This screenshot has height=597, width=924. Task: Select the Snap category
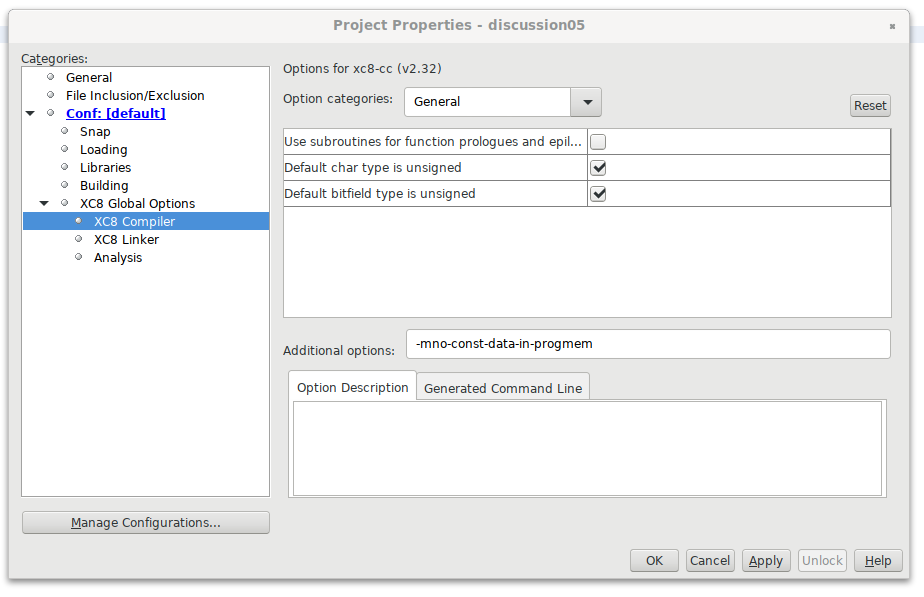point(95,131)
